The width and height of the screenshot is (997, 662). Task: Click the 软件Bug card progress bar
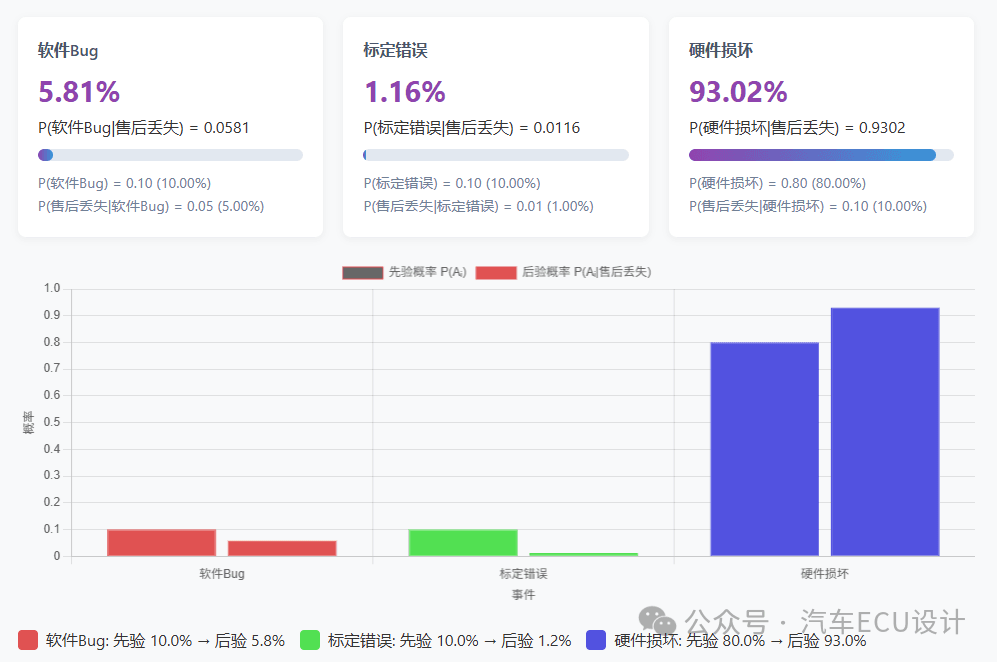pos(170,155)
